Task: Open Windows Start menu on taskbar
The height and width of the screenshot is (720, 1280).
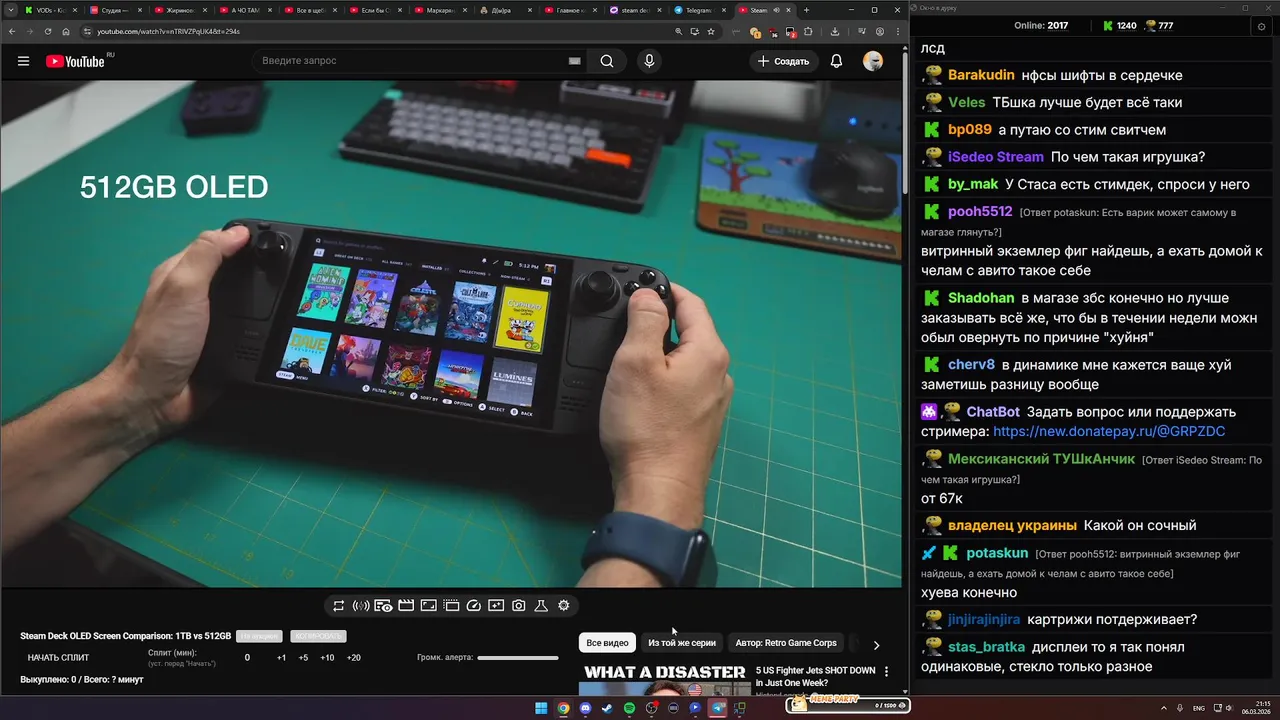Action: pos(541,708)
